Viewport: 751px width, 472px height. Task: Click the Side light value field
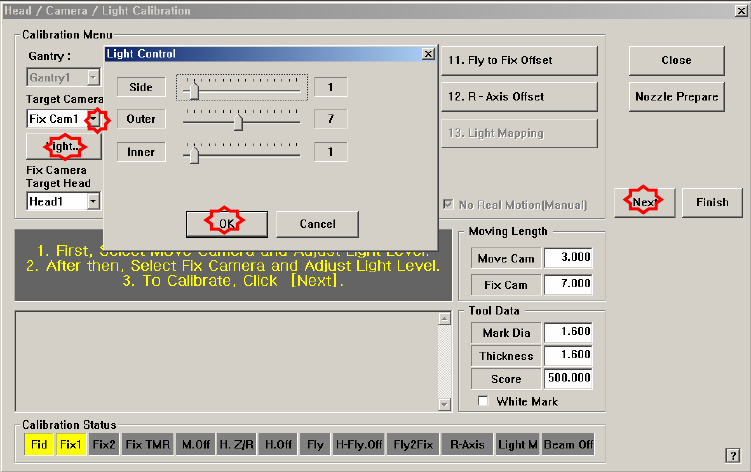pyautogui.click(x=330, y=87)
